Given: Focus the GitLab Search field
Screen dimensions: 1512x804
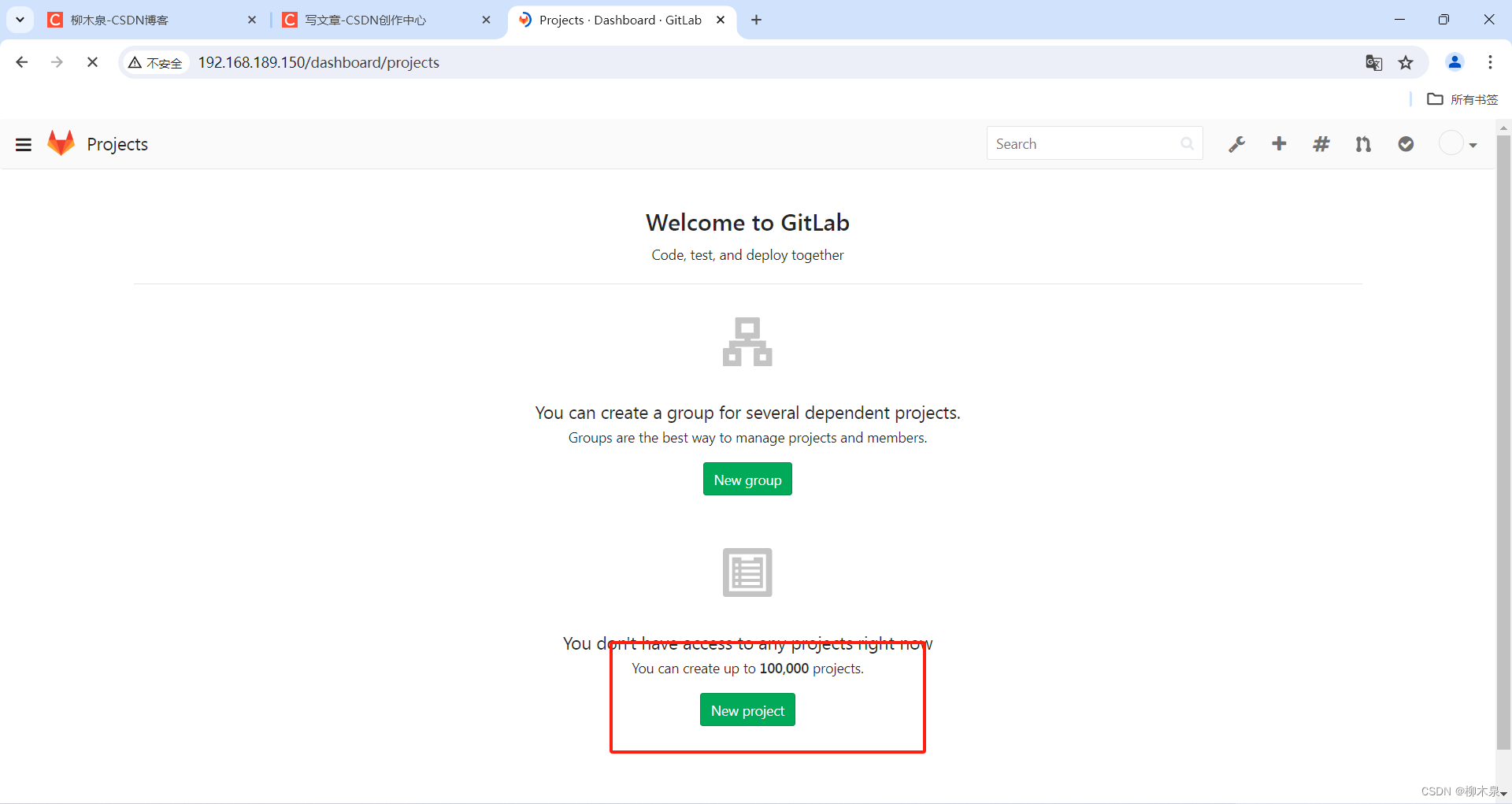Looking at the screenshot, I should click(1095, 143).
